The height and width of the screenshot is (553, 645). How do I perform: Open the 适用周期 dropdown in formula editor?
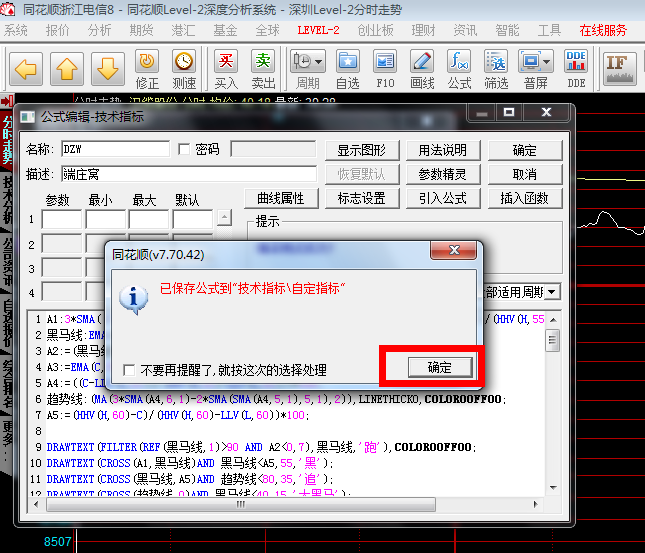tap(551, 293)
